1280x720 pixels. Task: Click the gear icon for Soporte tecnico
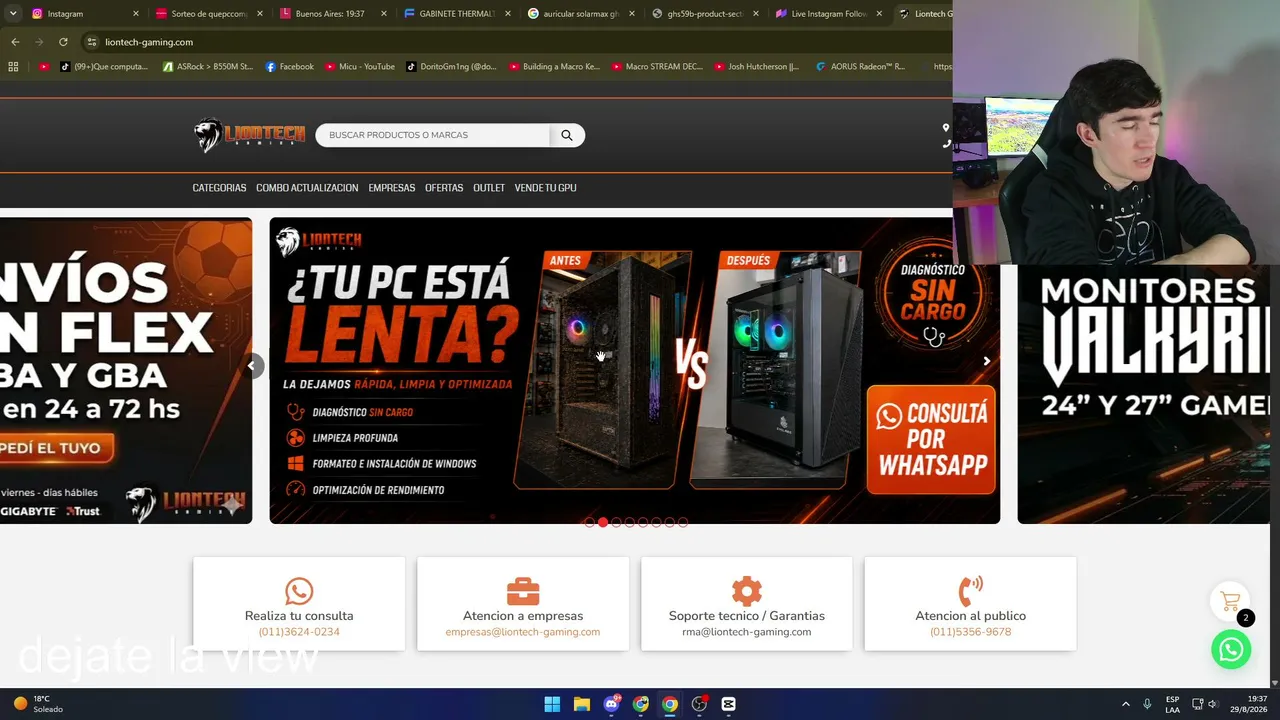coord(747,591)
